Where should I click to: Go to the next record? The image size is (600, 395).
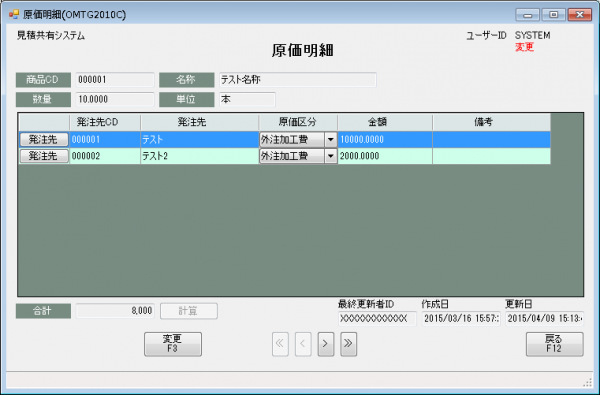pyautogui.click(x=326, y=344)
